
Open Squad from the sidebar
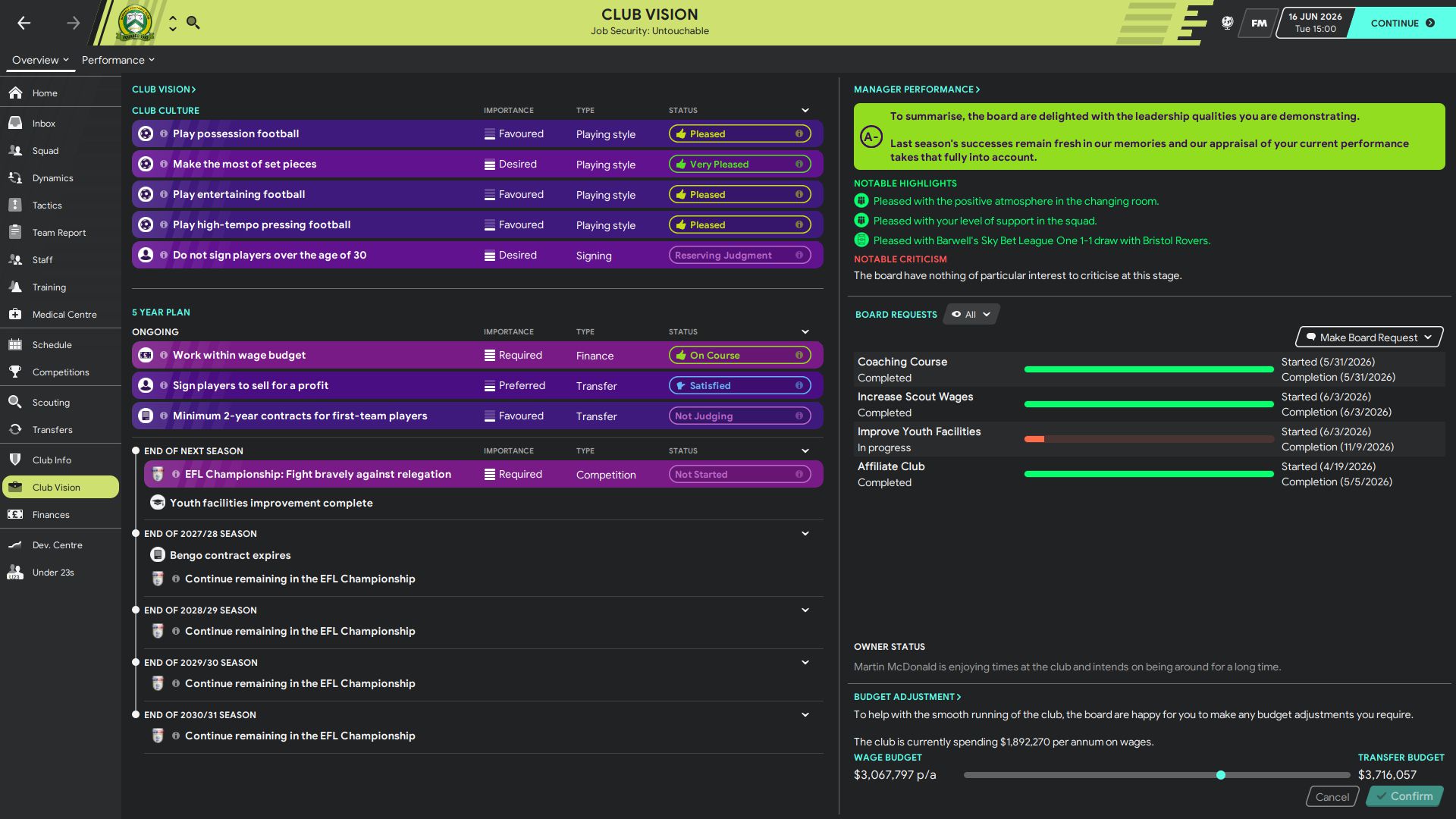pyautogui.click(x=61, y=150)
